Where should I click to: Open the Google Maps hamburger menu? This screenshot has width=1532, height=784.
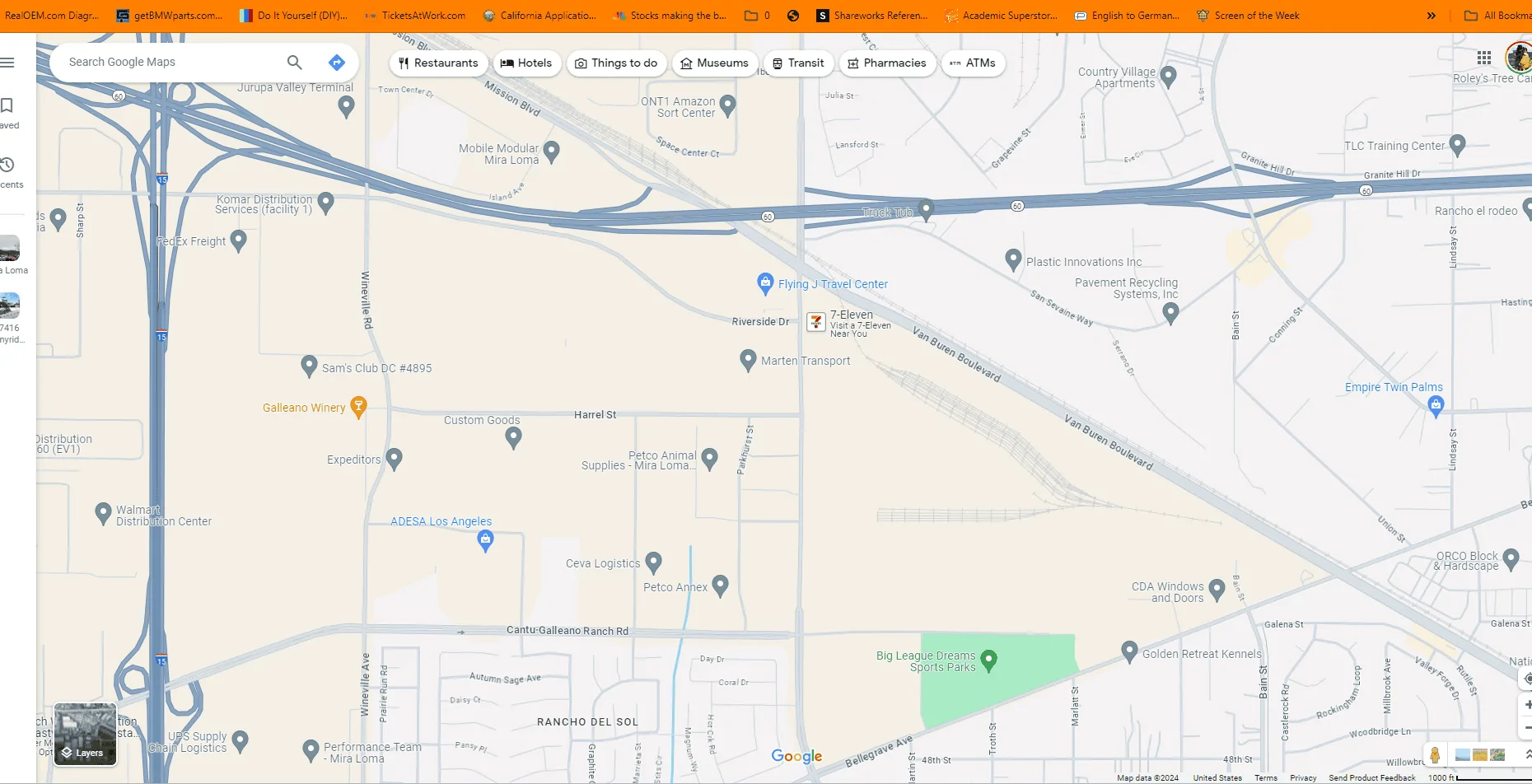pyautogui.click(x=7, y=63)
